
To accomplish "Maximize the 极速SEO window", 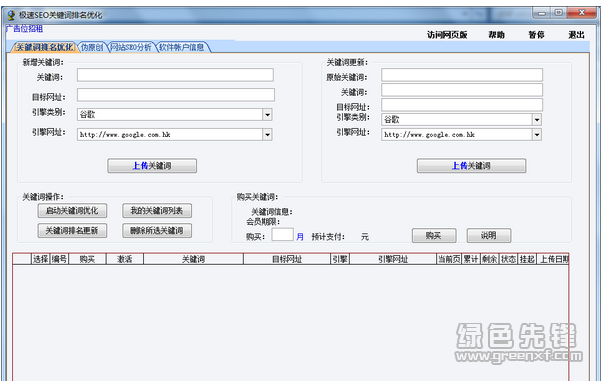I will point(559,13).
